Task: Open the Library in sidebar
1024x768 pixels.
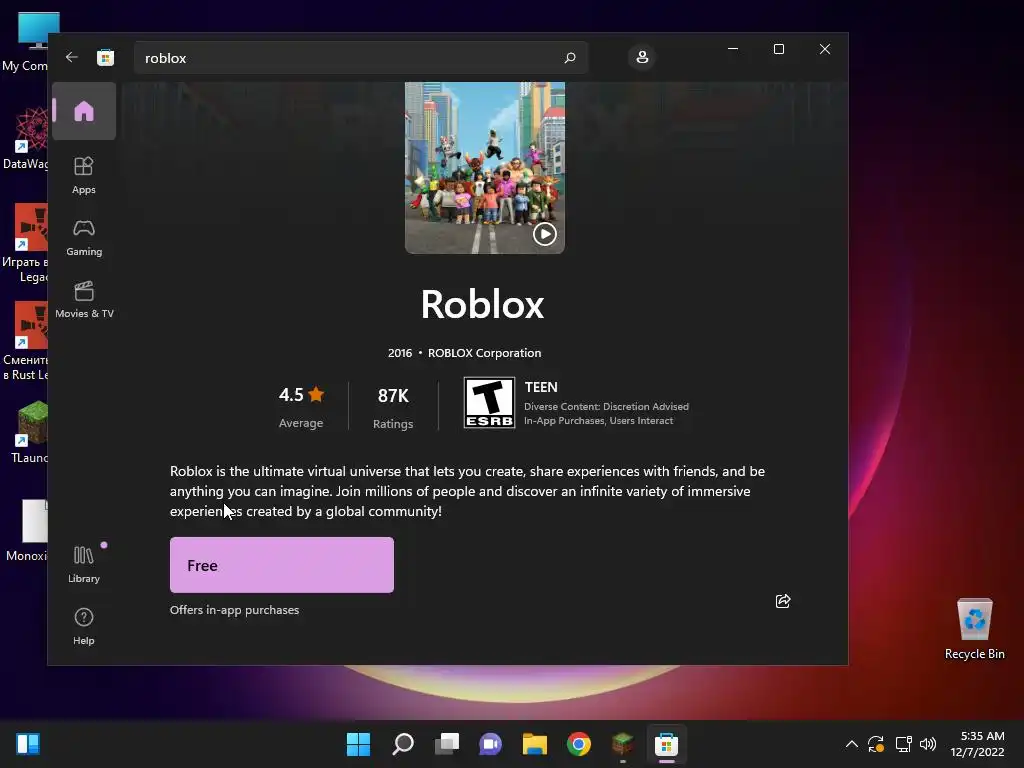Action: [x=84, y=564]
